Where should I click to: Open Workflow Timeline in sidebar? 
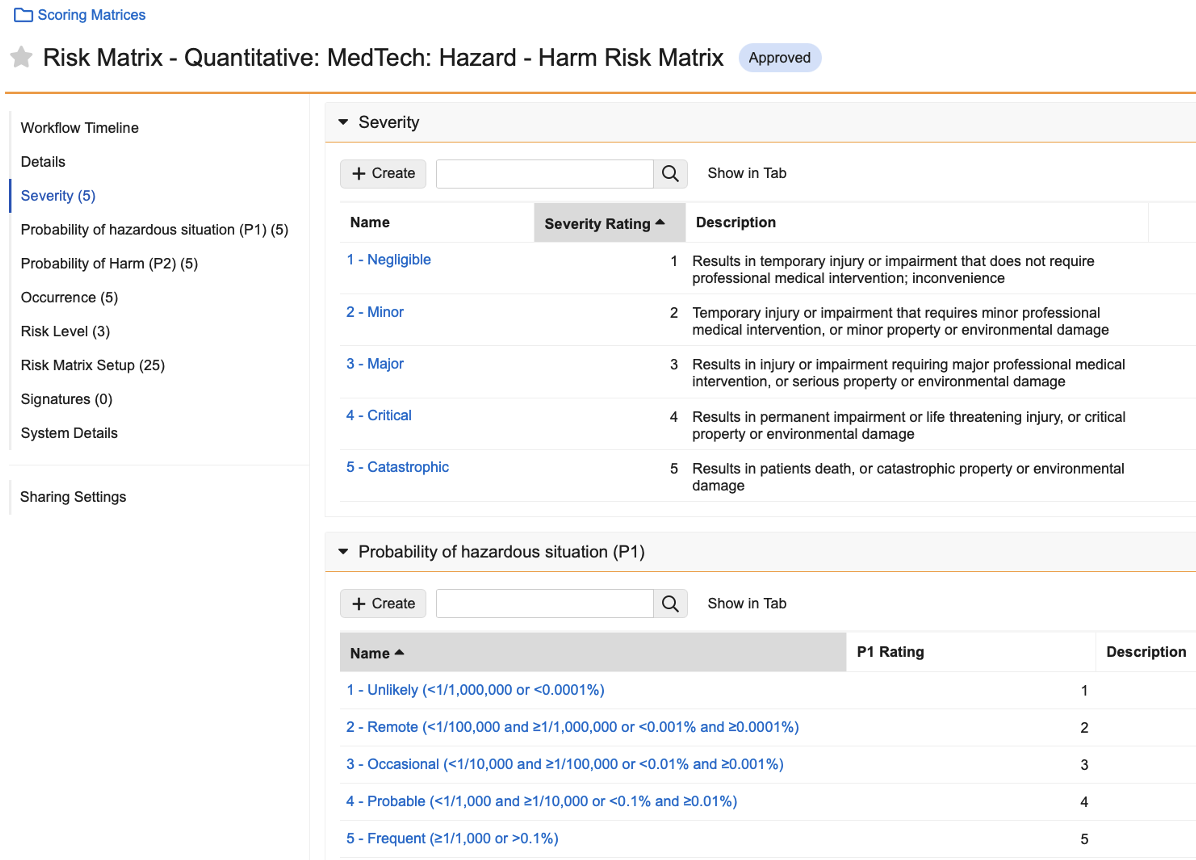click(x=79, y=127)
